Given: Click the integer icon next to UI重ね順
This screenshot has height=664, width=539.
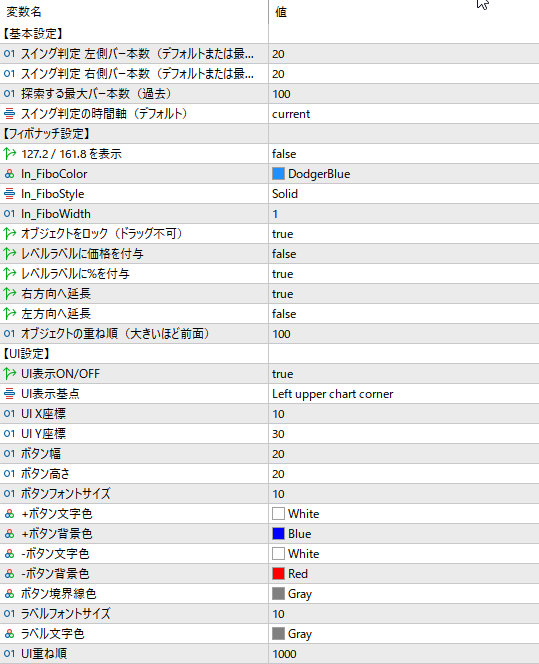Looking at the screenshot, I should [x=9, y=653].
